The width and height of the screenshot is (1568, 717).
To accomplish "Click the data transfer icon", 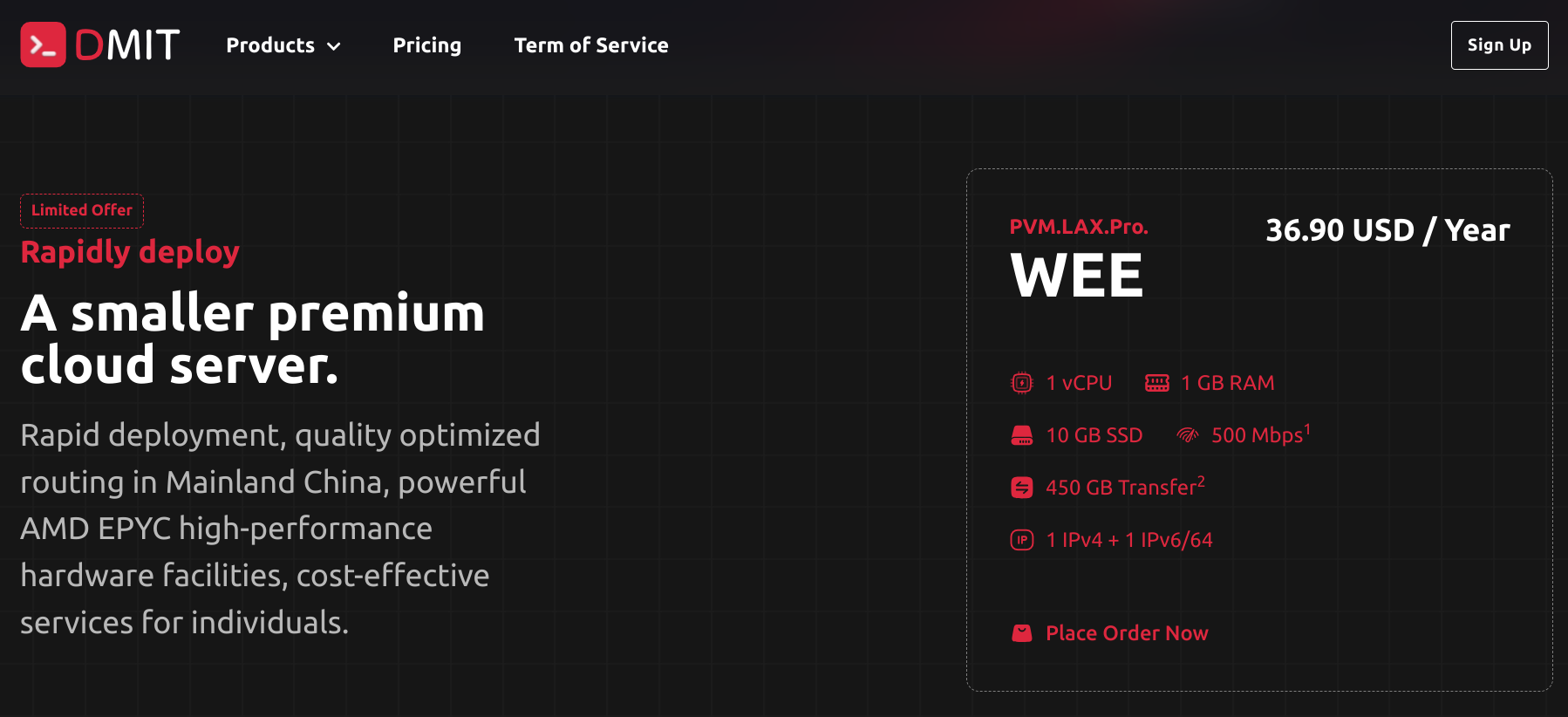I will (x=1021, y=488).
